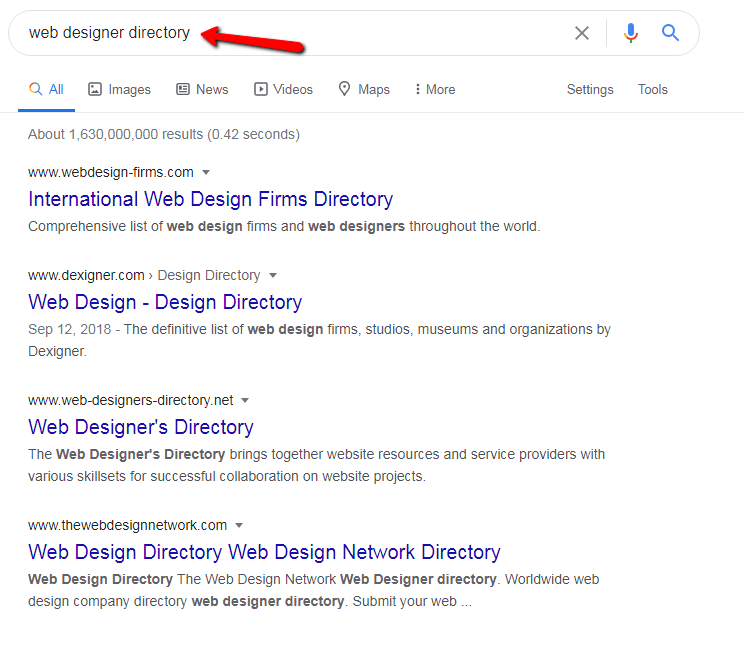Switch to the Images tab

[120, 89]
